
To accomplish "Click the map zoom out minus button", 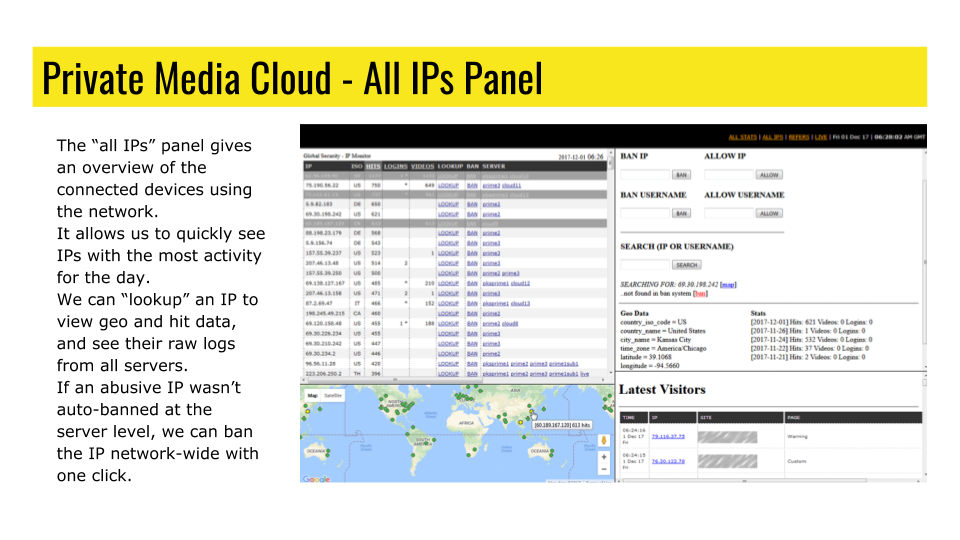I will coord(603,468).
